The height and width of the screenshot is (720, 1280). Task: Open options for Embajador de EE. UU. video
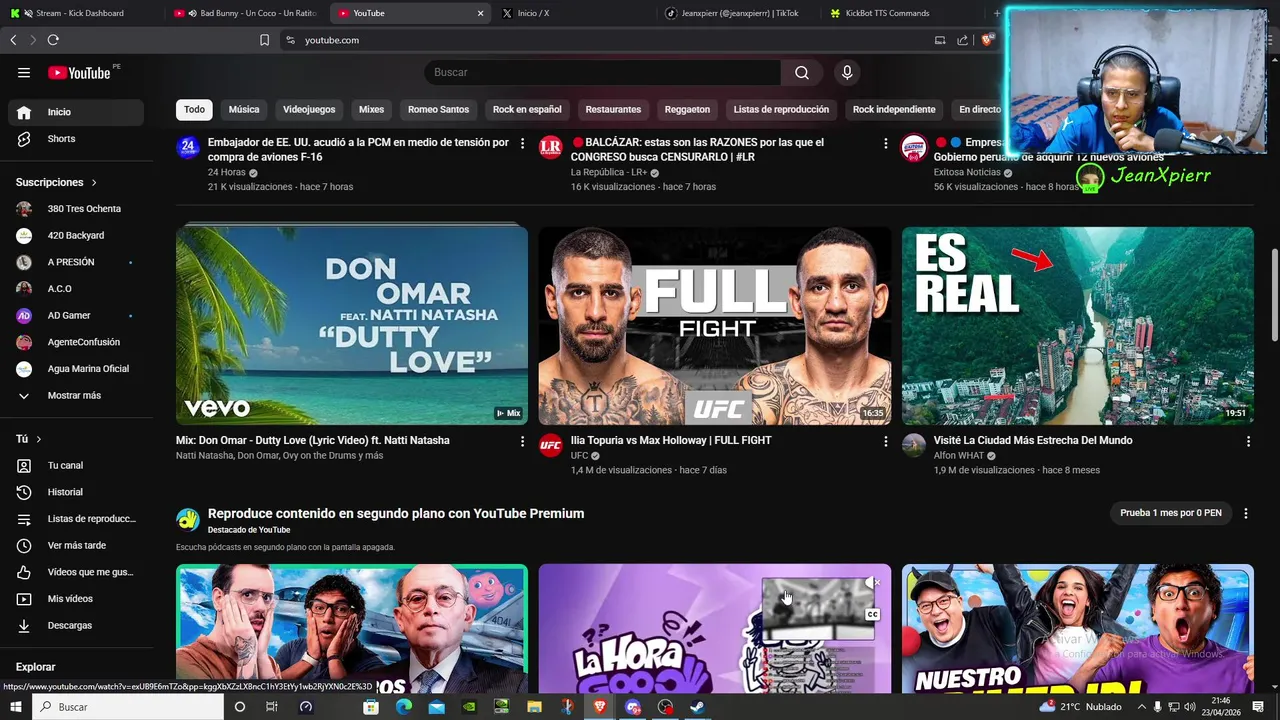point(522,144)
